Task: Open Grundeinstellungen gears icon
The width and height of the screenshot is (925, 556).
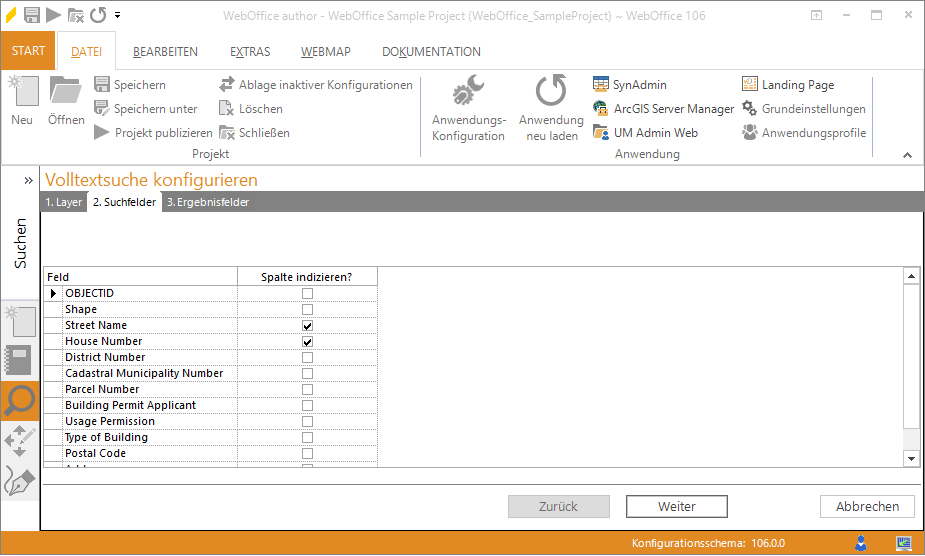Action: click(750, 109)
